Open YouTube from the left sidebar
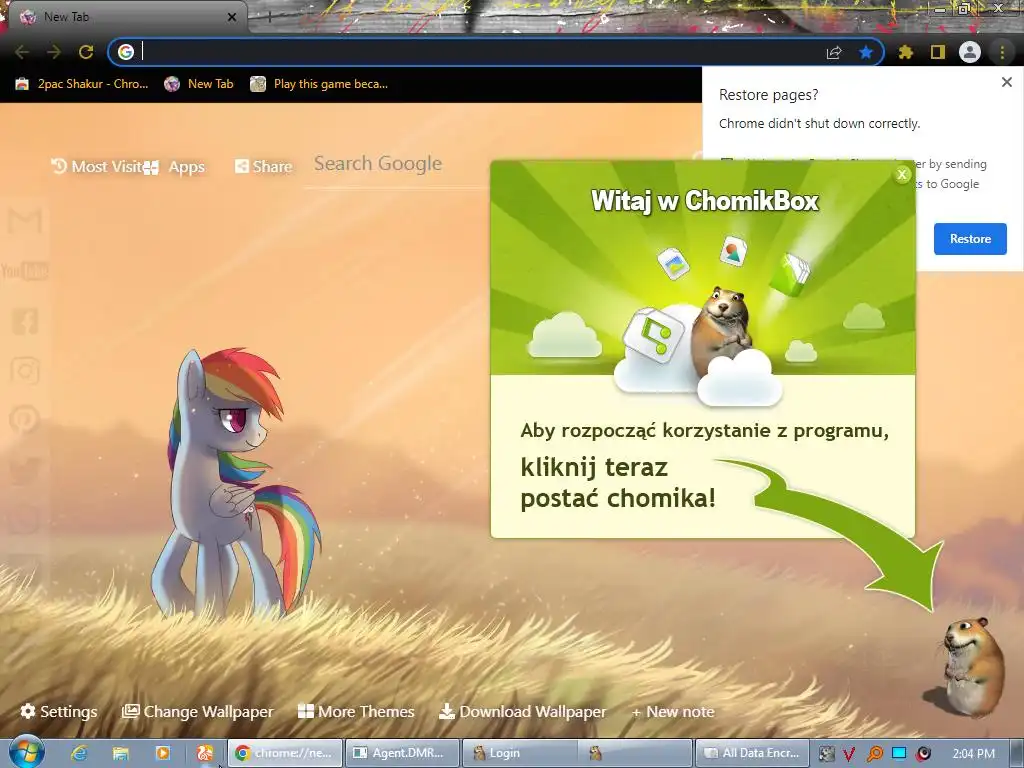Screen dimensions: 1024x768 click(x=25, y=270)
